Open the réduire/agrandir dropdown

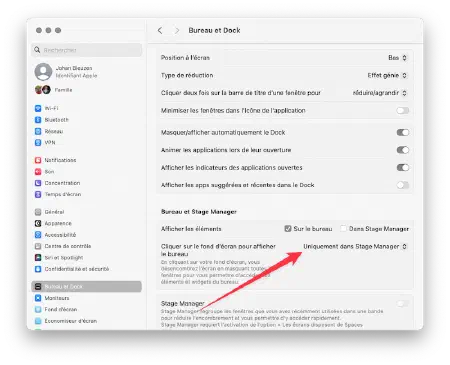[380, 93]
